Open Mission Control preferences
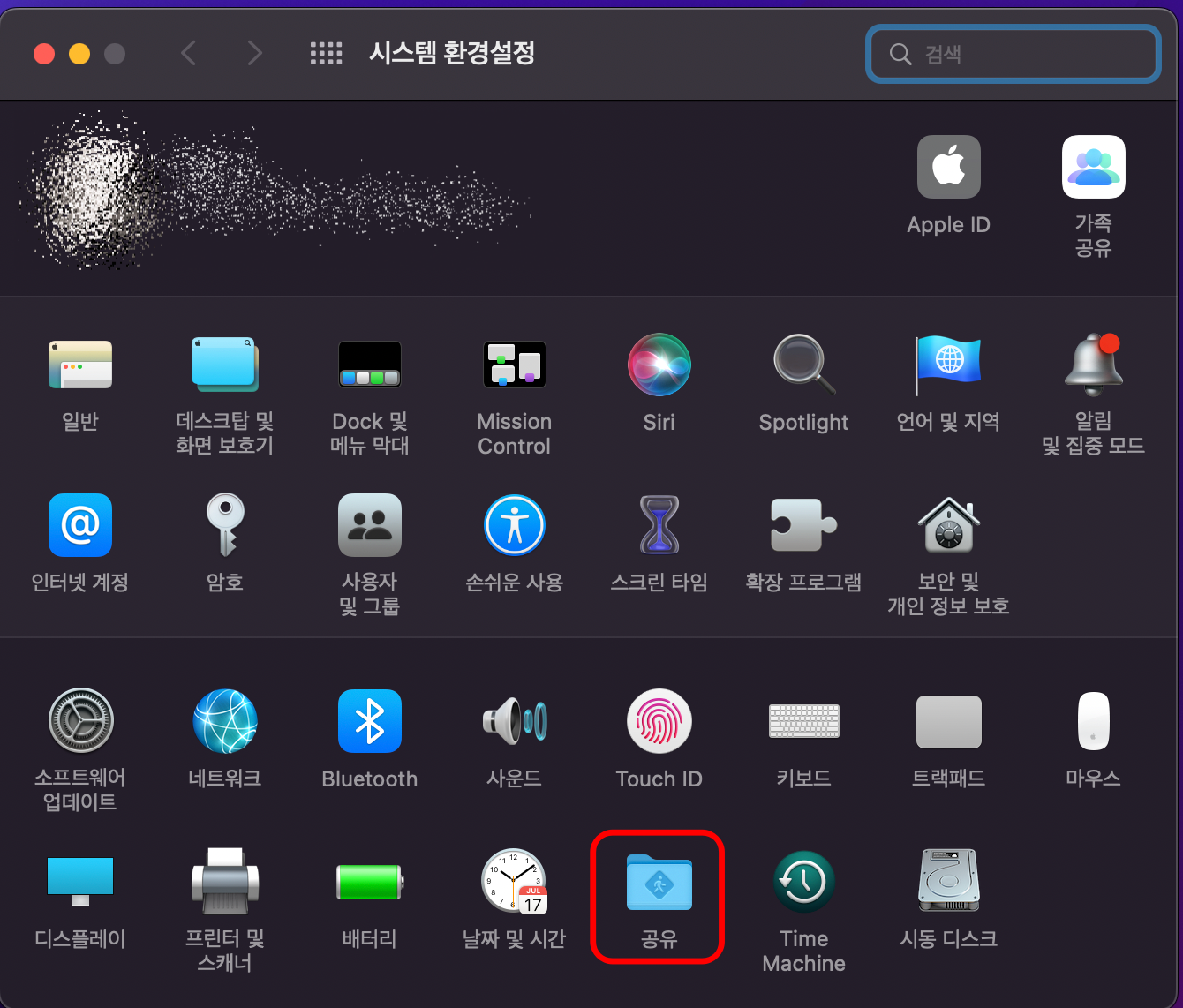1183x1008 pixels. coord(515,365)
